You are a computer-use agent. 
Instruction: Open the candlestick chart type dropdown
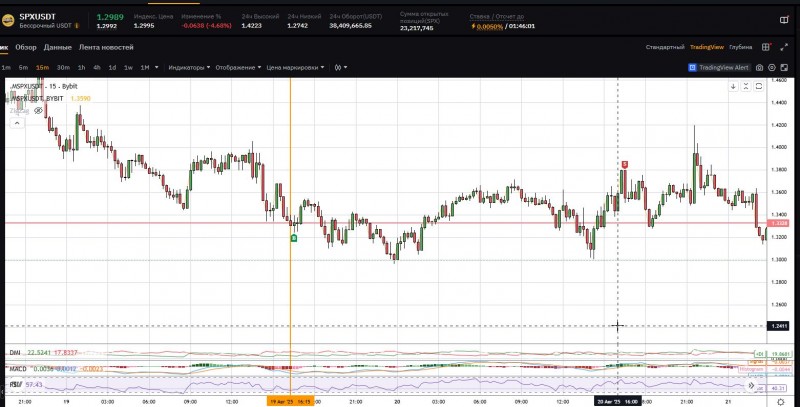pos(340,67)
